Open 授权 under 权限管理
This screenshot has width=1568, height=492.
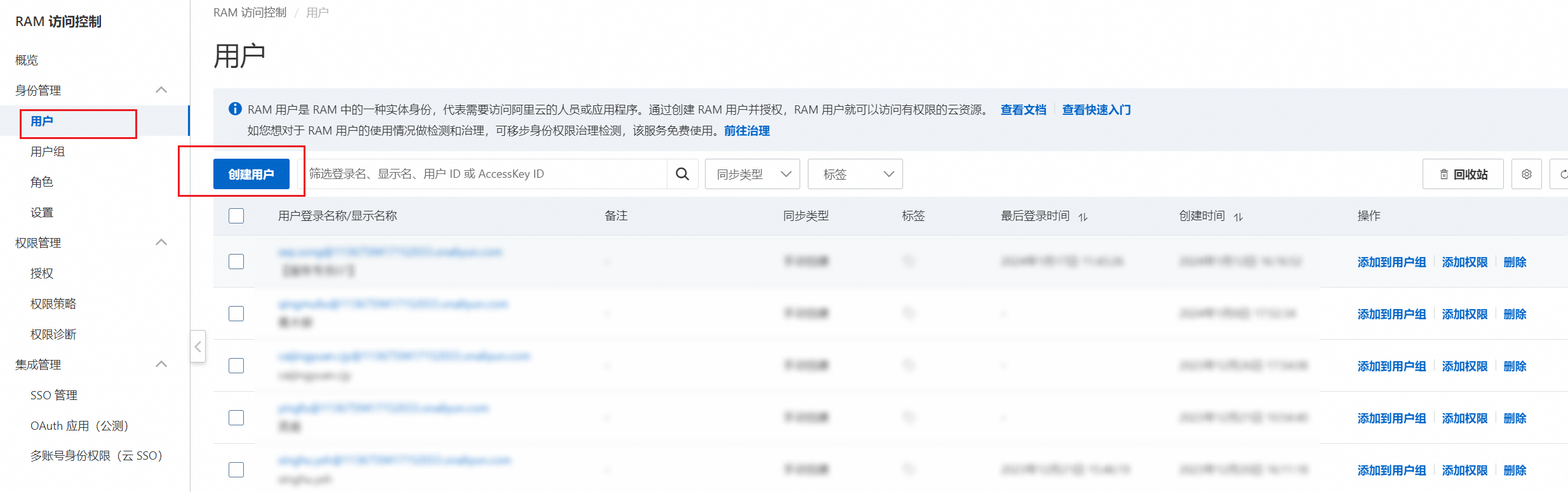pyautogui.click(x=42, y=274)
